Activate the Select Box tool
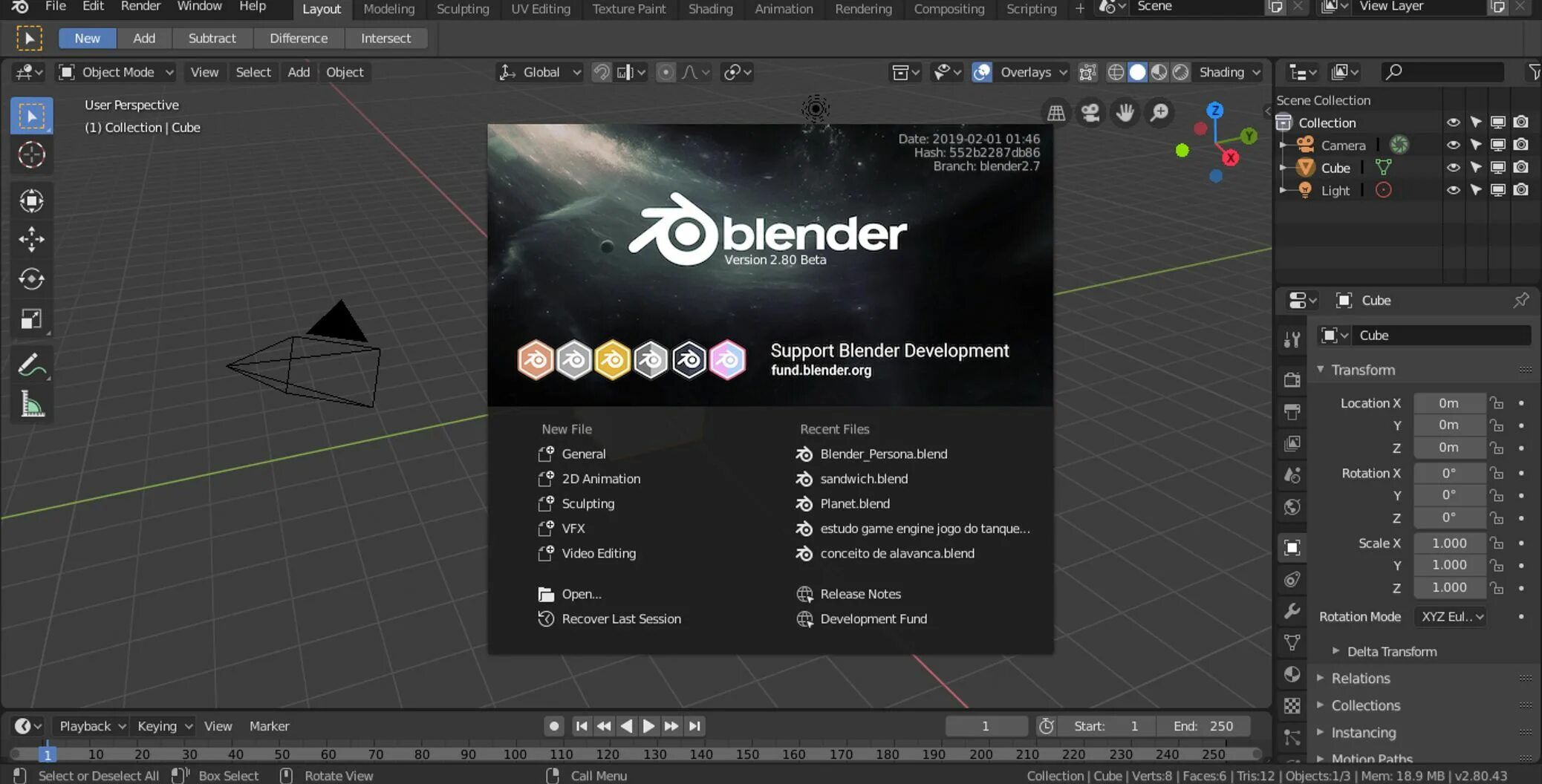 (x=31, y=116)
